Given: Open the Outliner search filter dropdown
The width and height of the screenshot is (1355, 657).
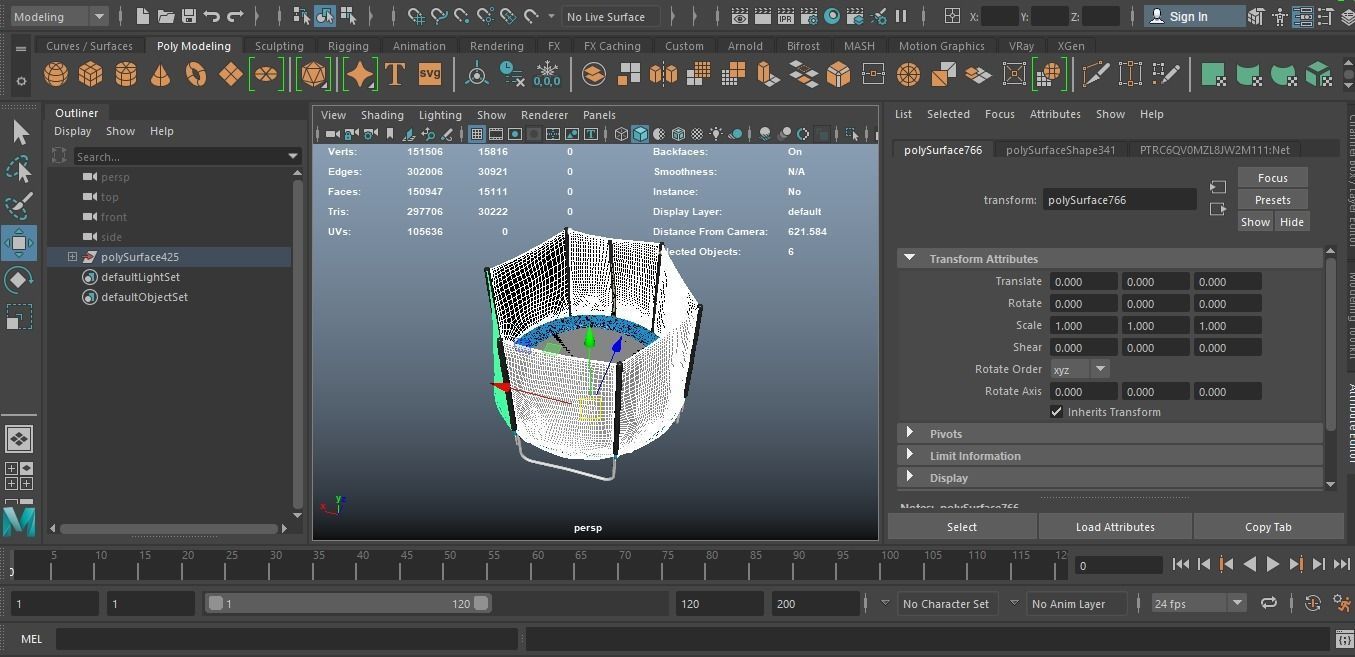Looking at the screenshot, I should [293, 156].
